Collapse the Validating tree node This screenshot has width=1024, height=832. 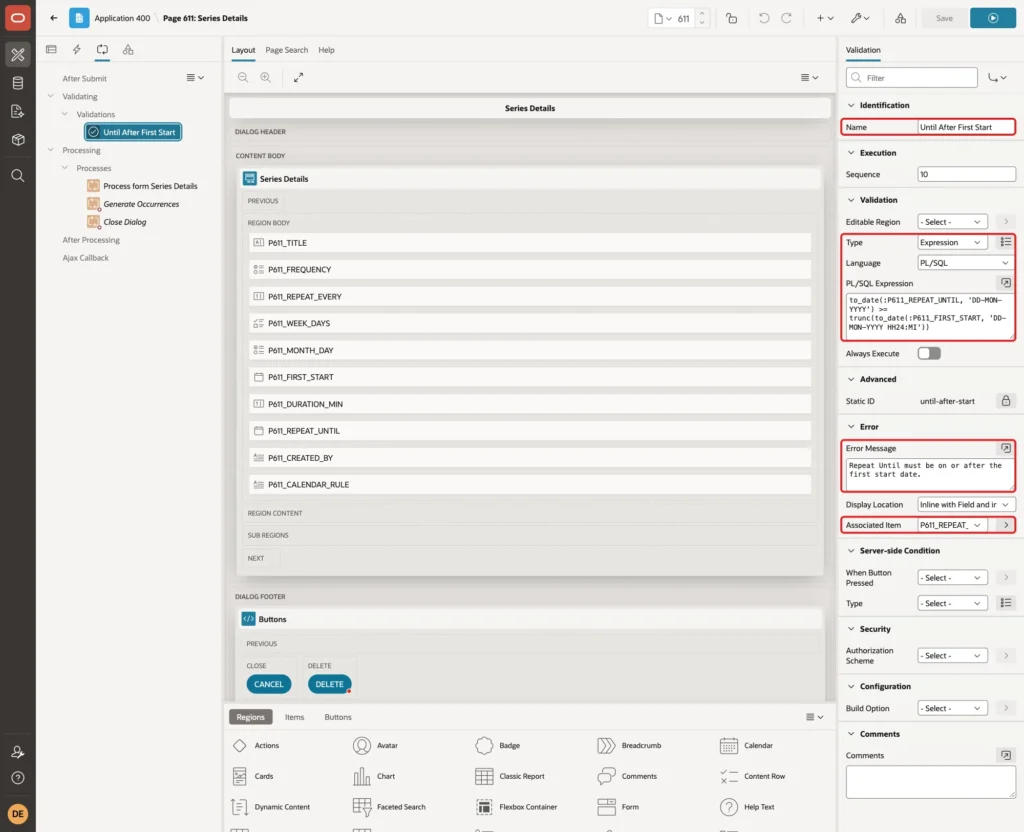coord(51,96)
